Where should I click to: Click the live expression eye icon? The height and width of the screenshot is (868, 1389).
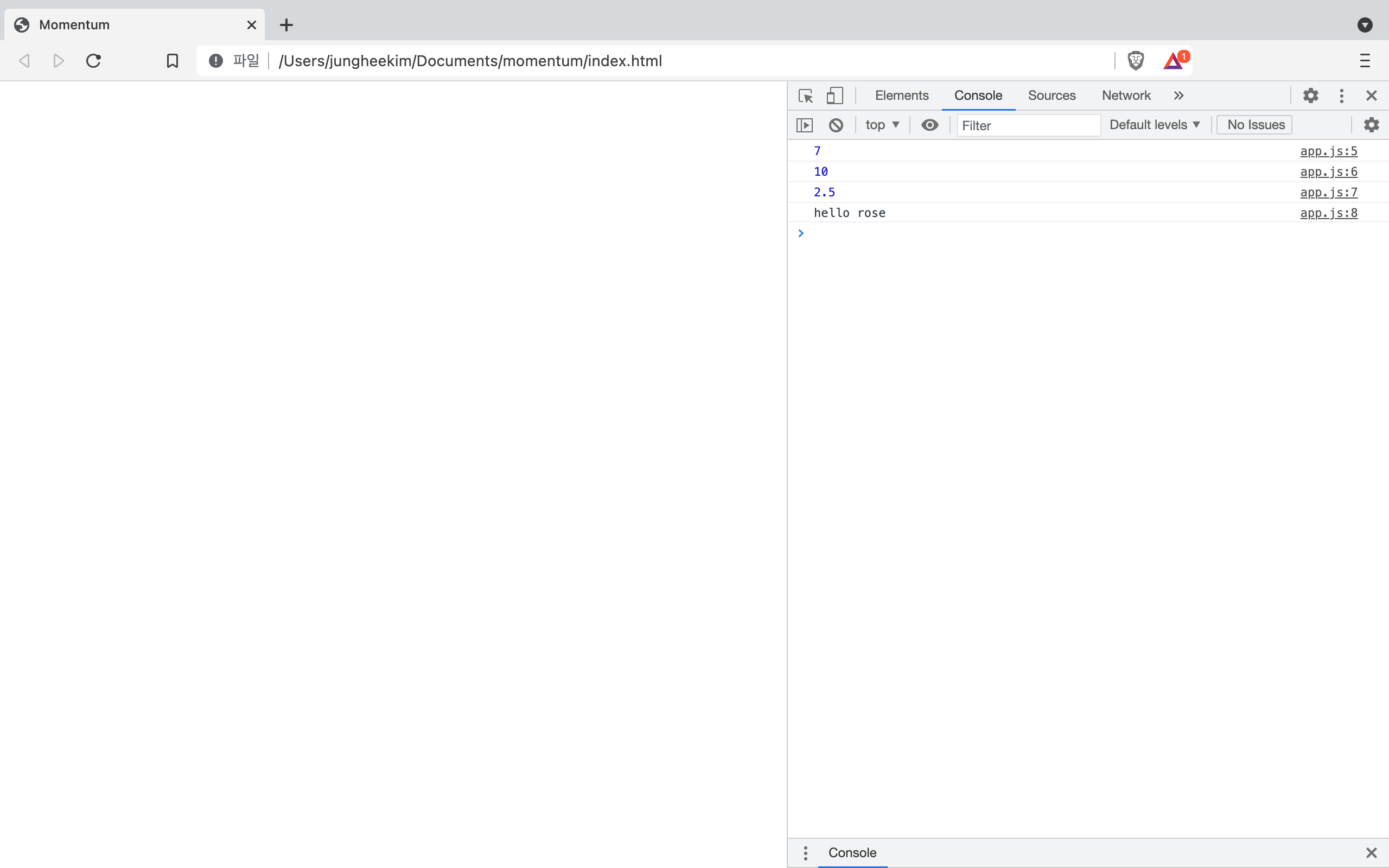click(929, 125)
